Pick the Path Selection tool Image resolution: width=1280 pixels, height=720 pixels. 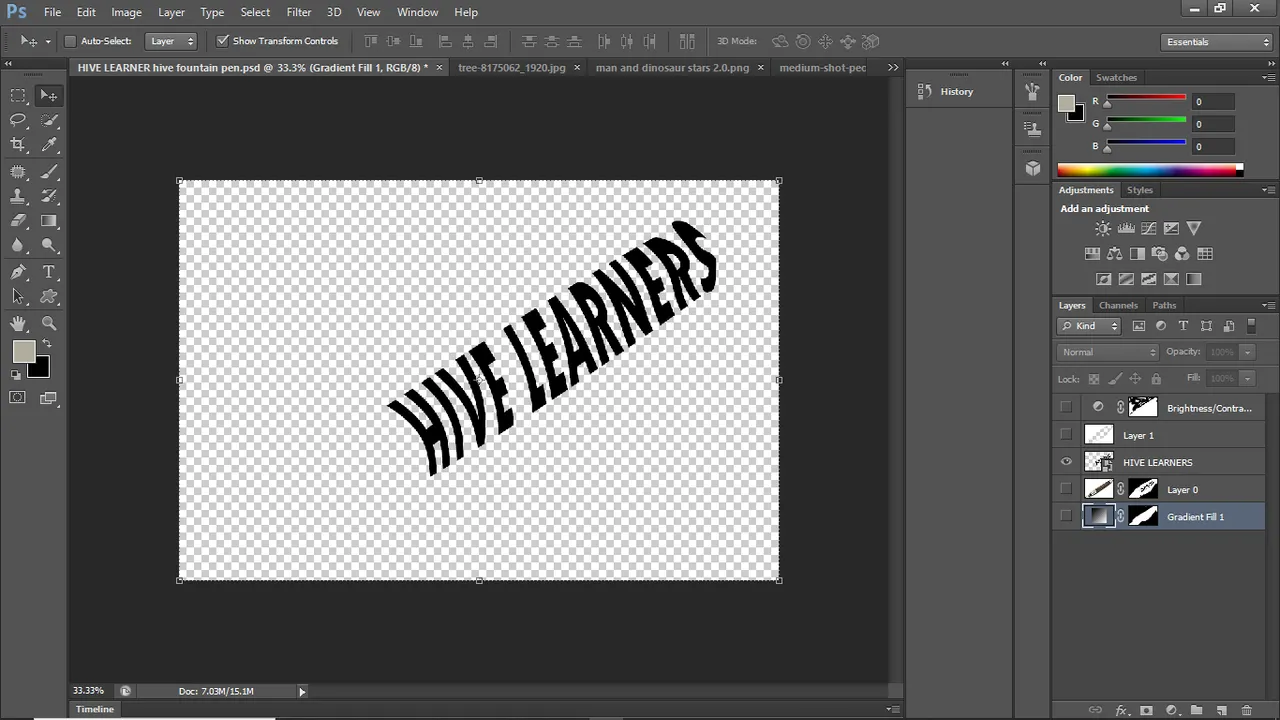18,297
